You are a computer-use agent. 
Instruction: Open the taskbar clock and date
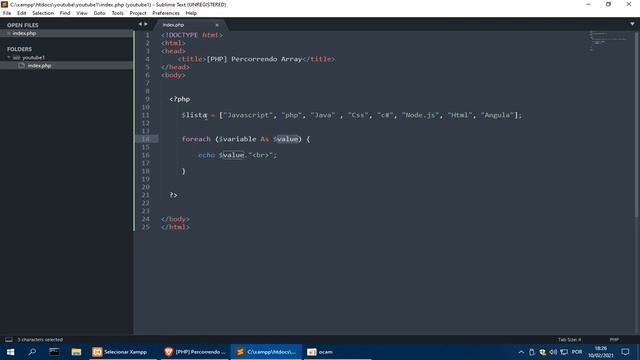click(600, 352)
